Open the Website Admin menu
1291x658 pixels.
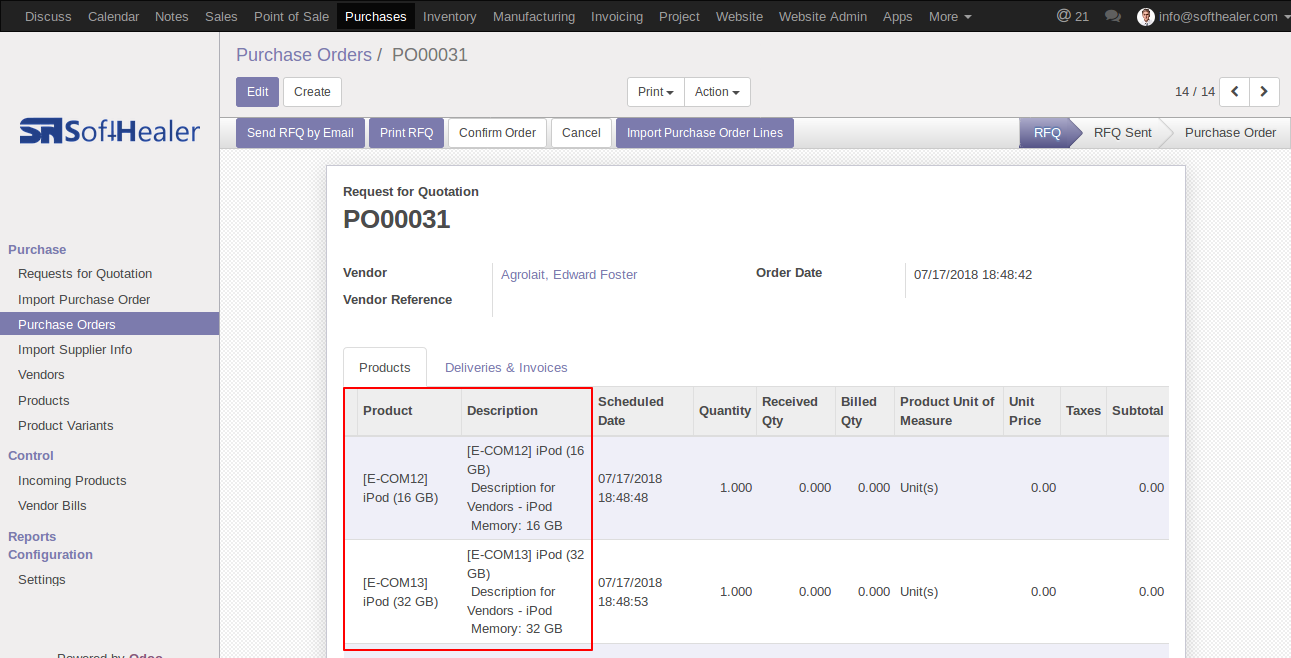(823, 16)
